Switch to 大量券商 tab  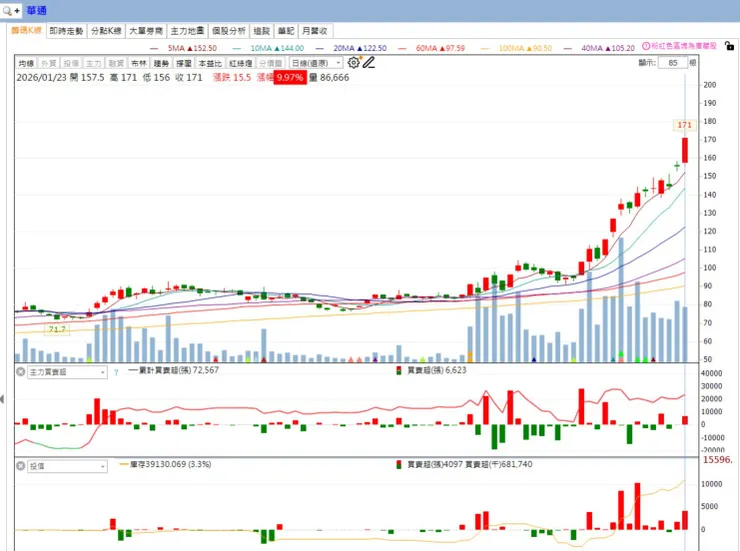pyautogui.click(x=146, y=31)
